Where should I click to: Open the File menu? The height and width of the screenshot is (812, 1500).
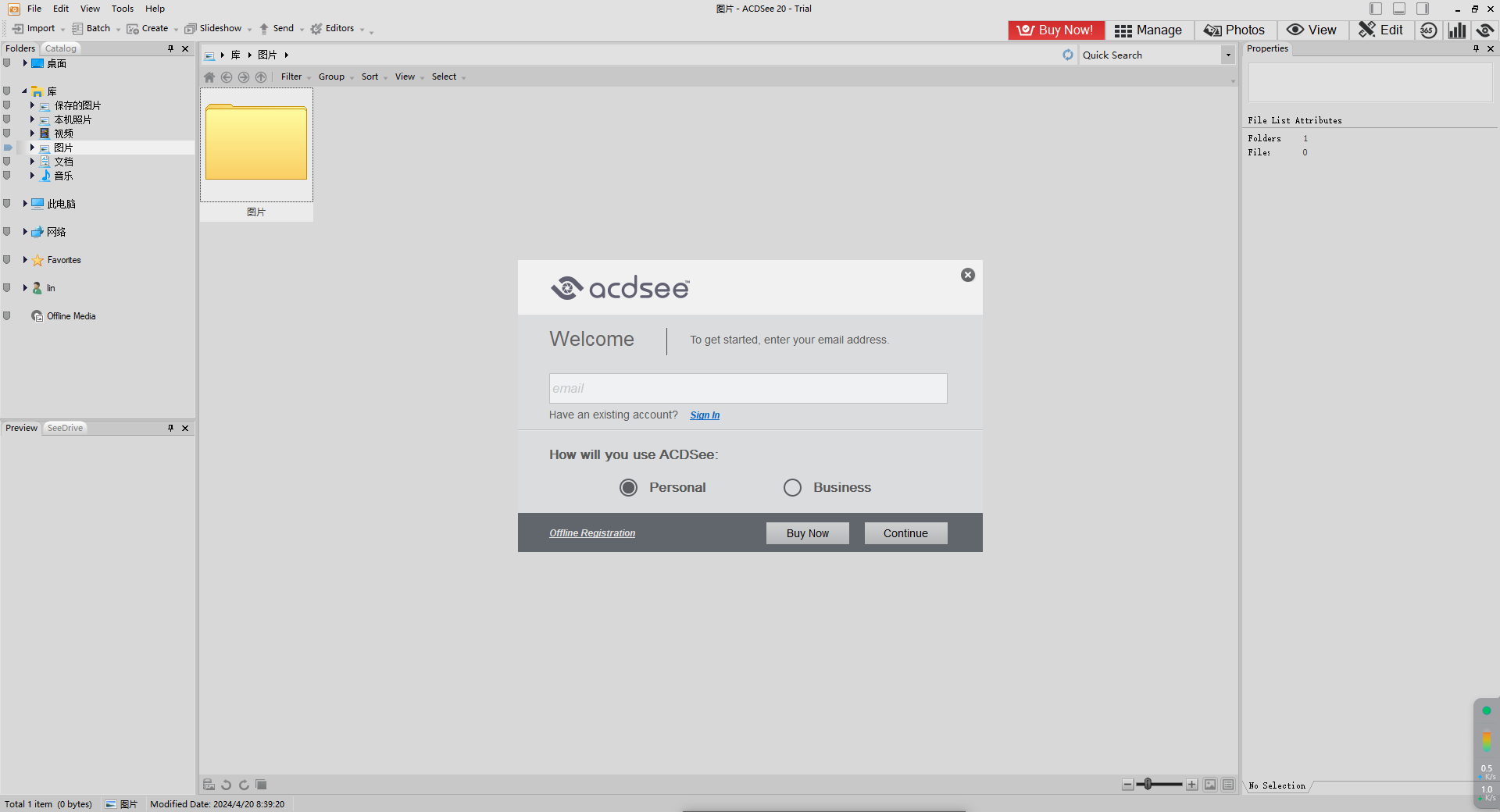coord(34,9)
